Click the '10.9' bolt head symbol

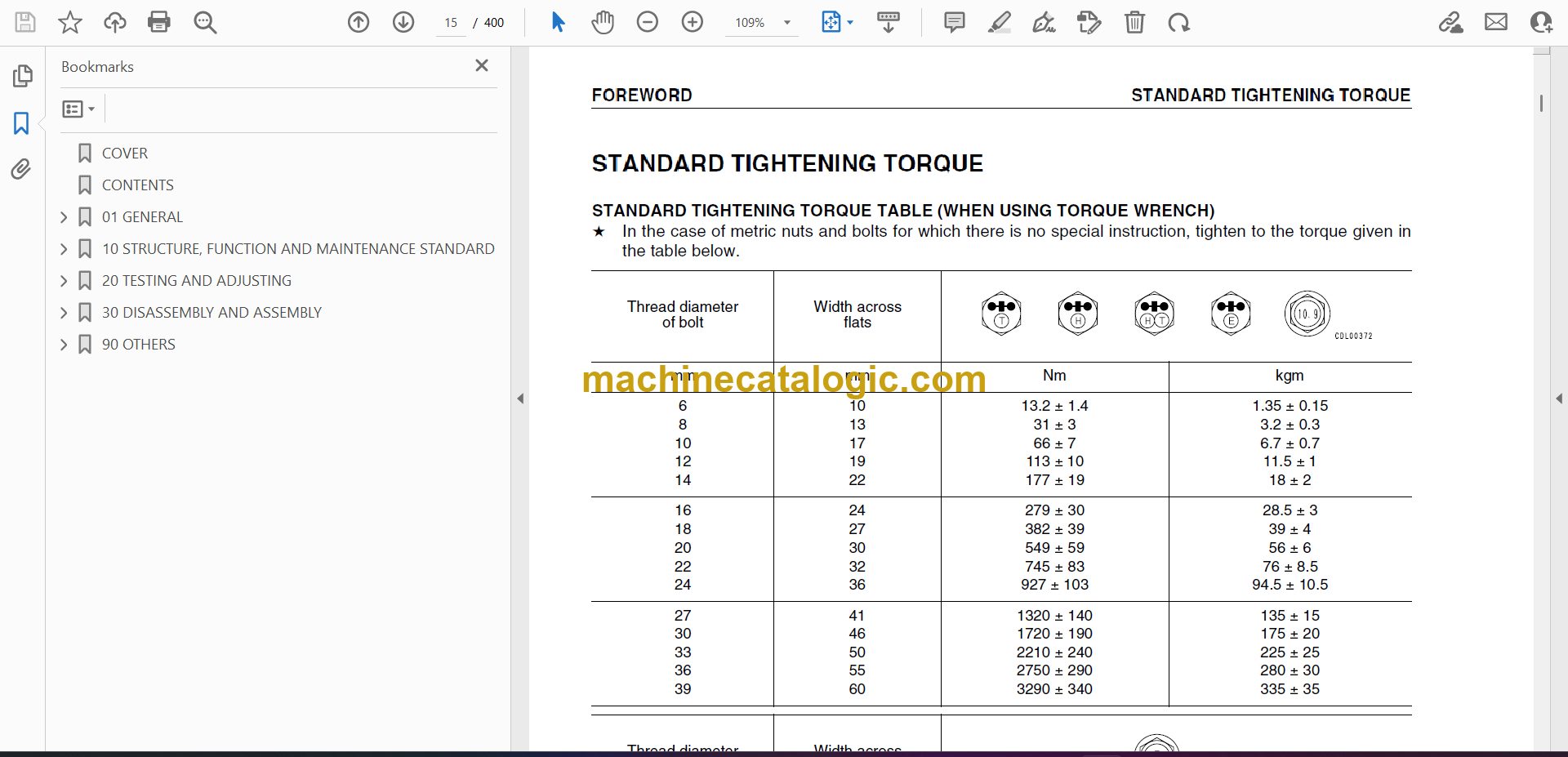[1307, 314]
